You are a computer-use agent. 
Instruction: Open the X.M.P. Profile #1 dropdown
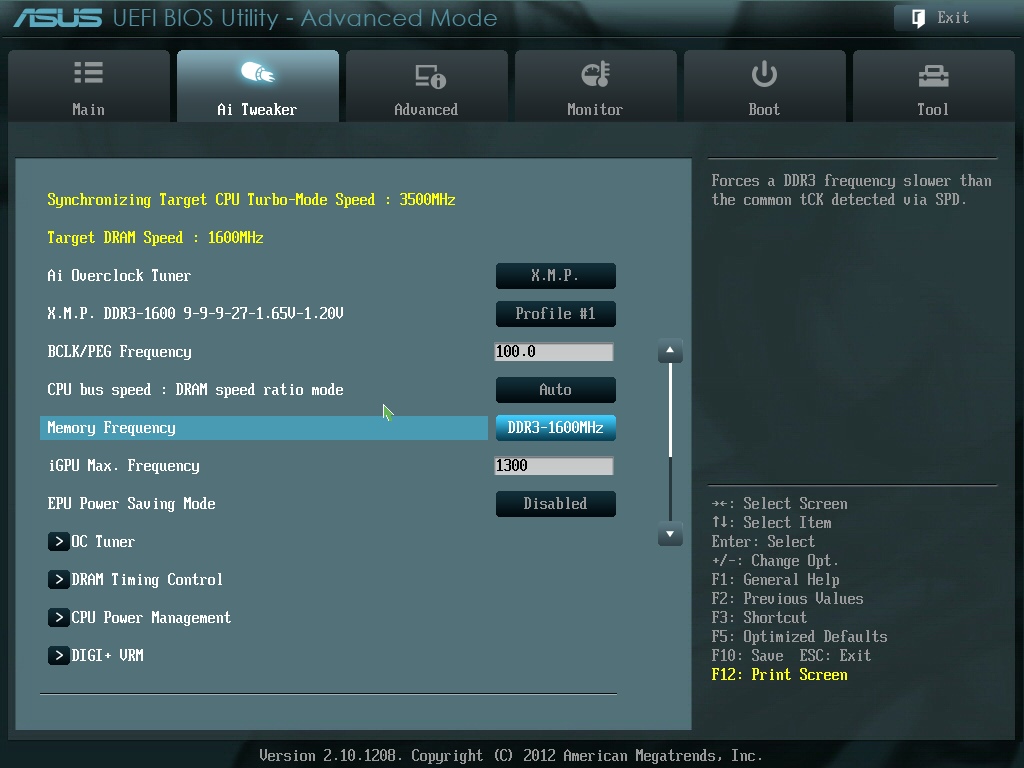pyautogui.click(x=556, y=313)
